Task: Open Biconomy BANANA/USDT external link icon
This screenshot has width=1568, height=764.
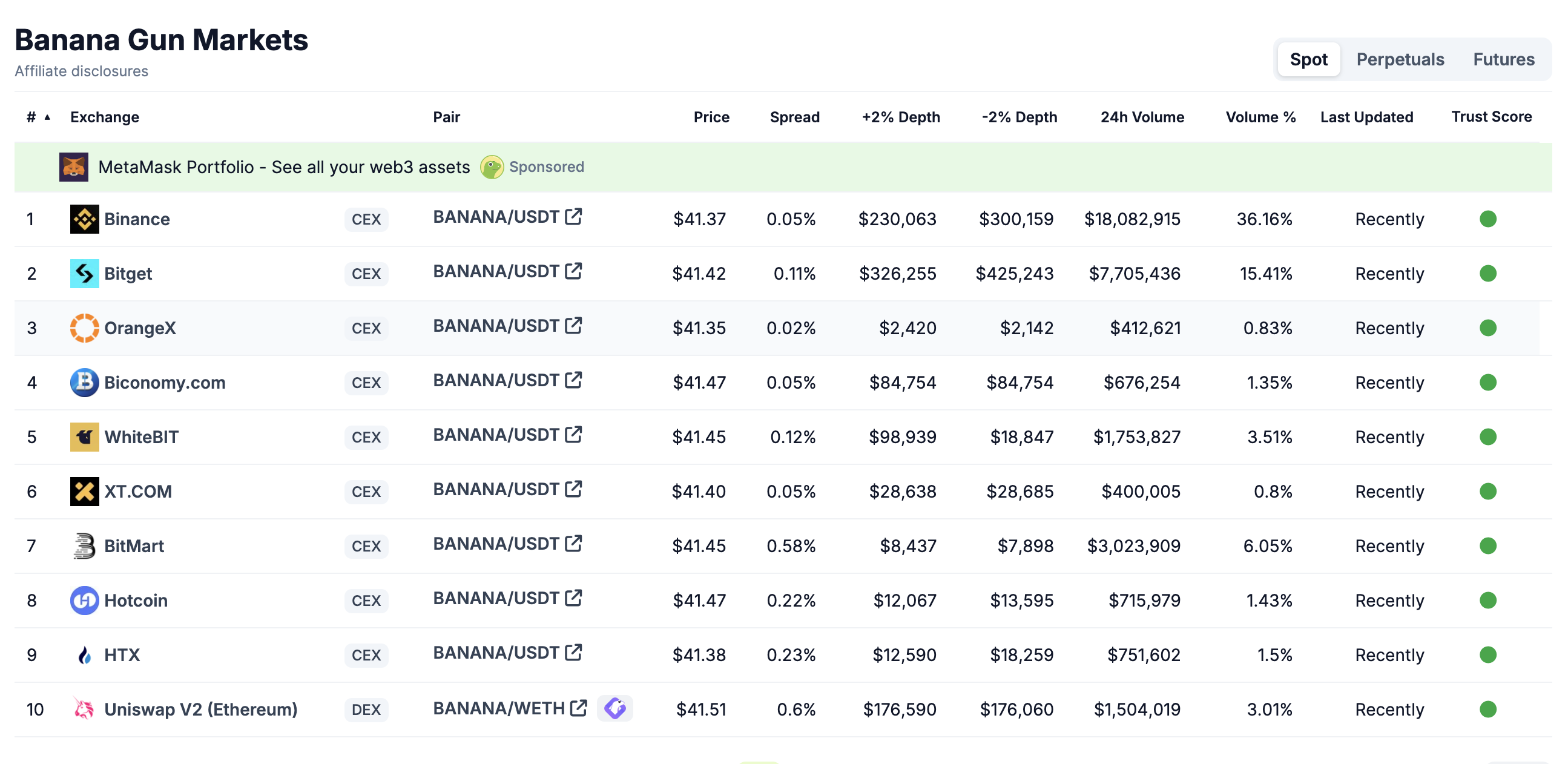Action: 573,380
